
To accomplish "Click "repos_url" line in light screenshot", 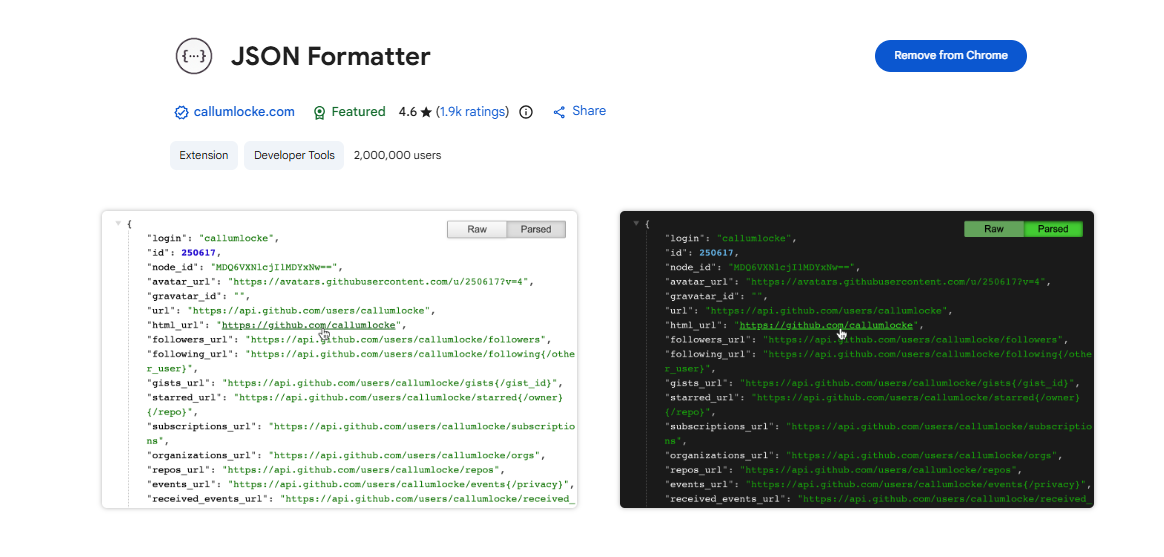I will click(x=325, y=469).
